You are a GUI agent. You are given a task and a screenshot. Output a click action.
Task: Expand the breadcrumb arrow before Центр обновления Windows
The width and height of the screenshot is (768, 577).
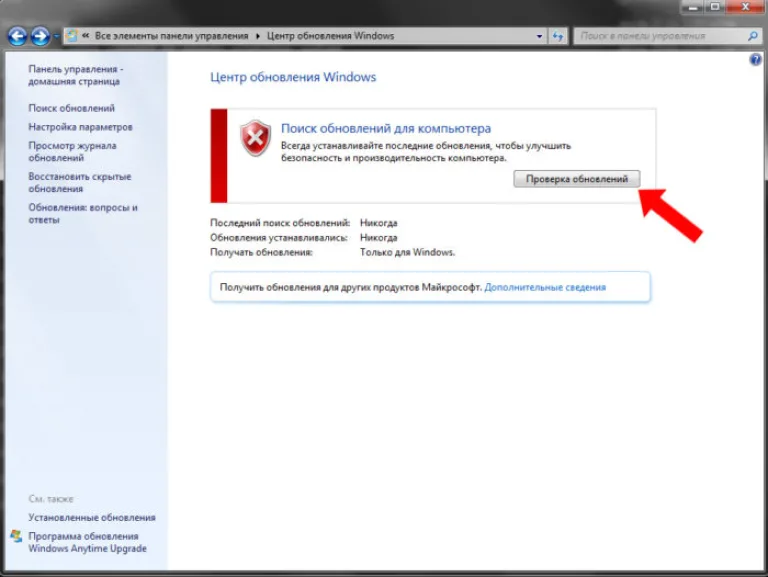pos(258,36)
